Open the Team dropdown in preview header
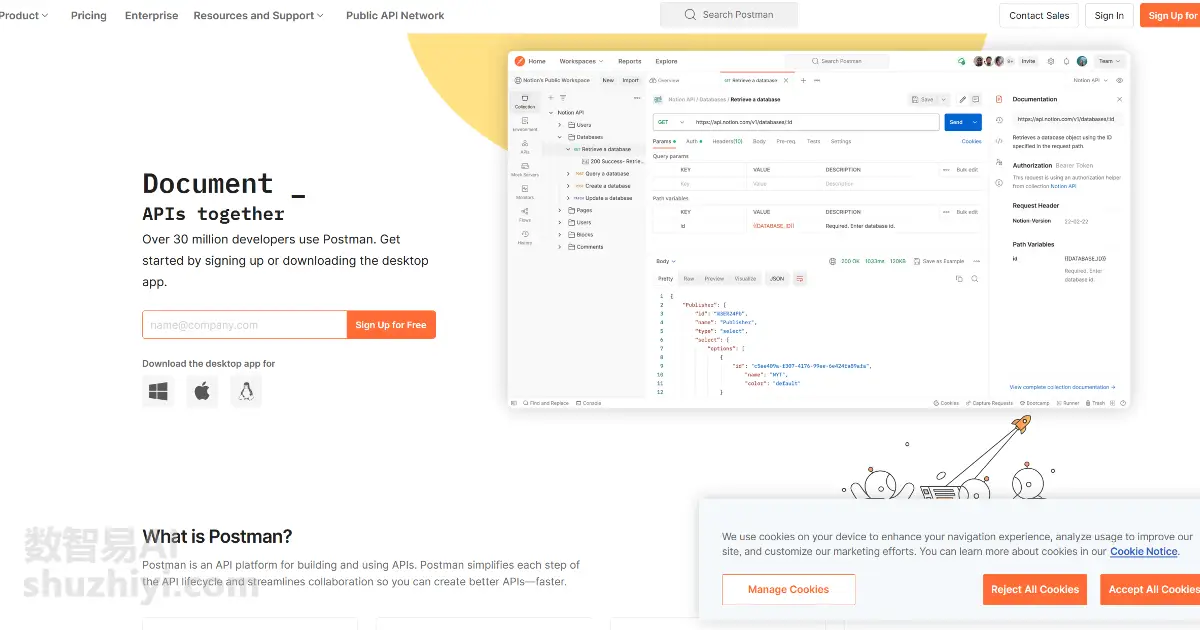 tap(1109, 61)
